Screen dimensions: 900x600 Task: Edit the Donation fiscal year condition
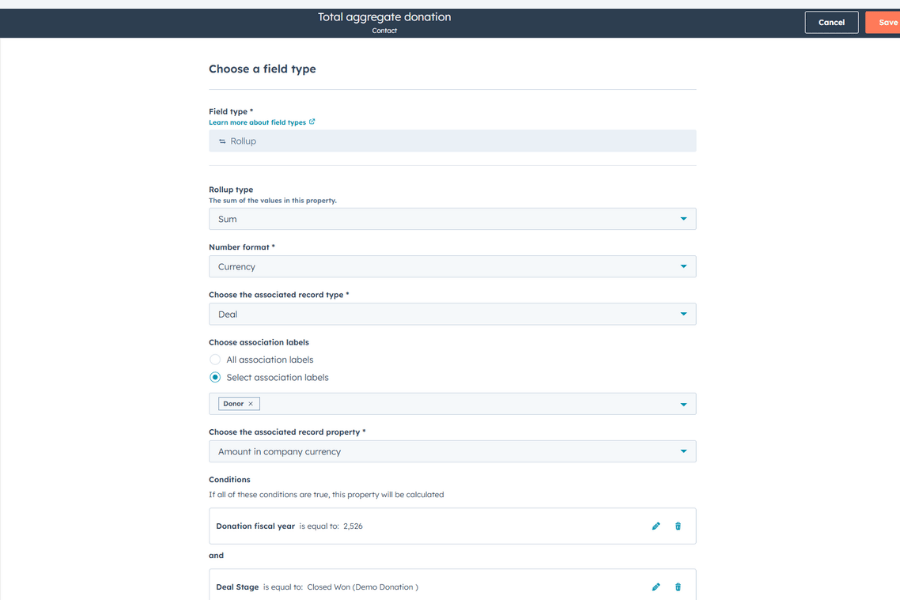656,526
